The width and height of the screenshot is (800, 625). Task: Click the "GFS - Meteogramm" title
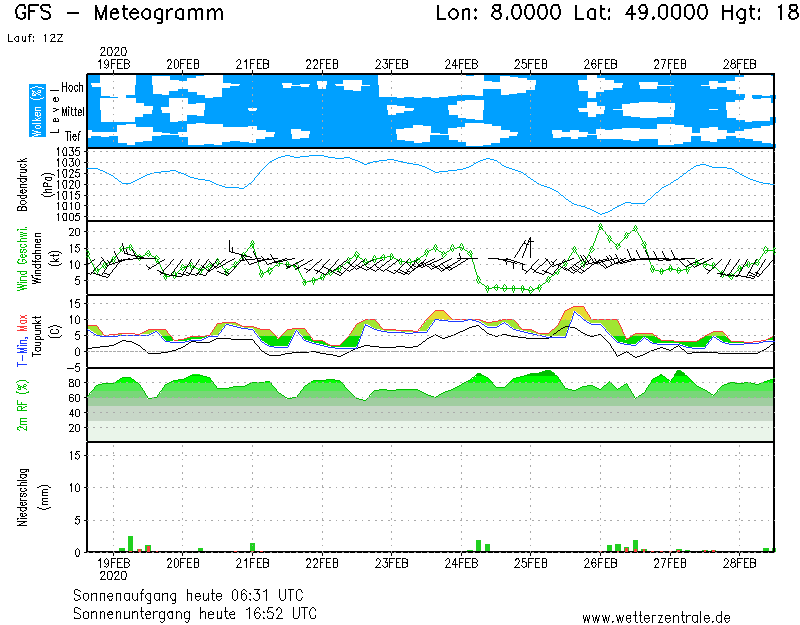(119, 13)
